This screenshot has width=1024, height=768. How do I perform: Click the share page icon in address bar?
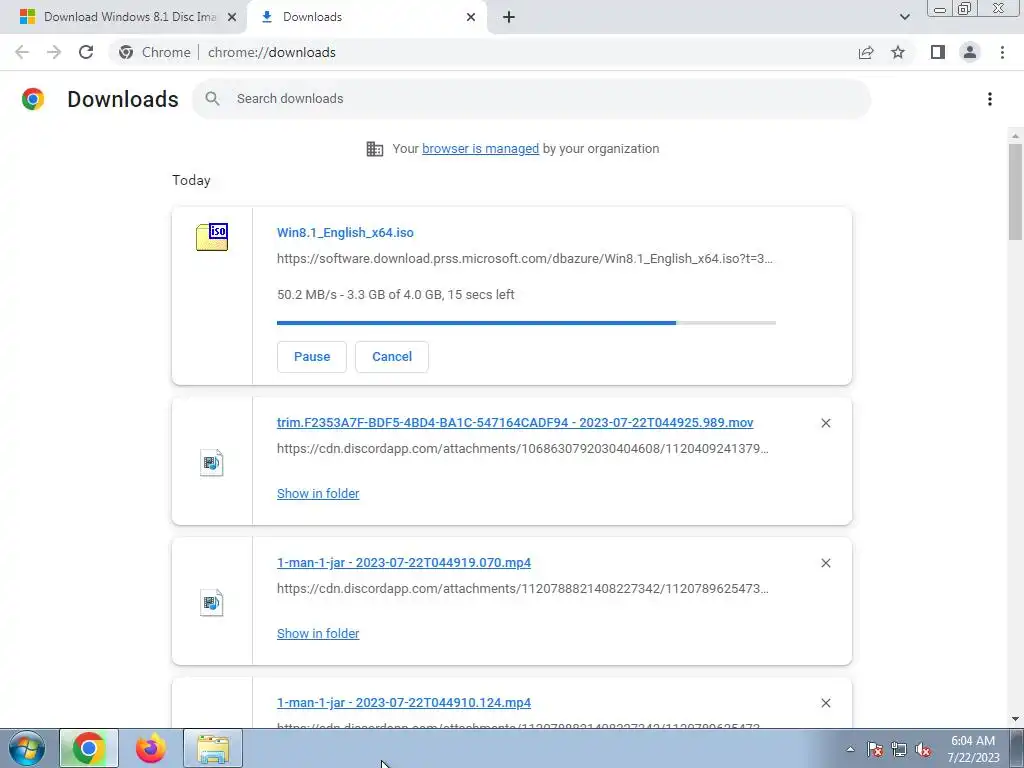(x=866, y=52)
